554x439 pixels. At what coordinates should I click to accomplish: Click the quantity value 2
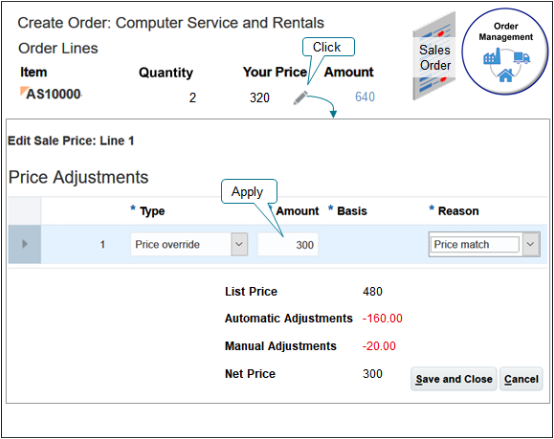click(x=192, y=98)
